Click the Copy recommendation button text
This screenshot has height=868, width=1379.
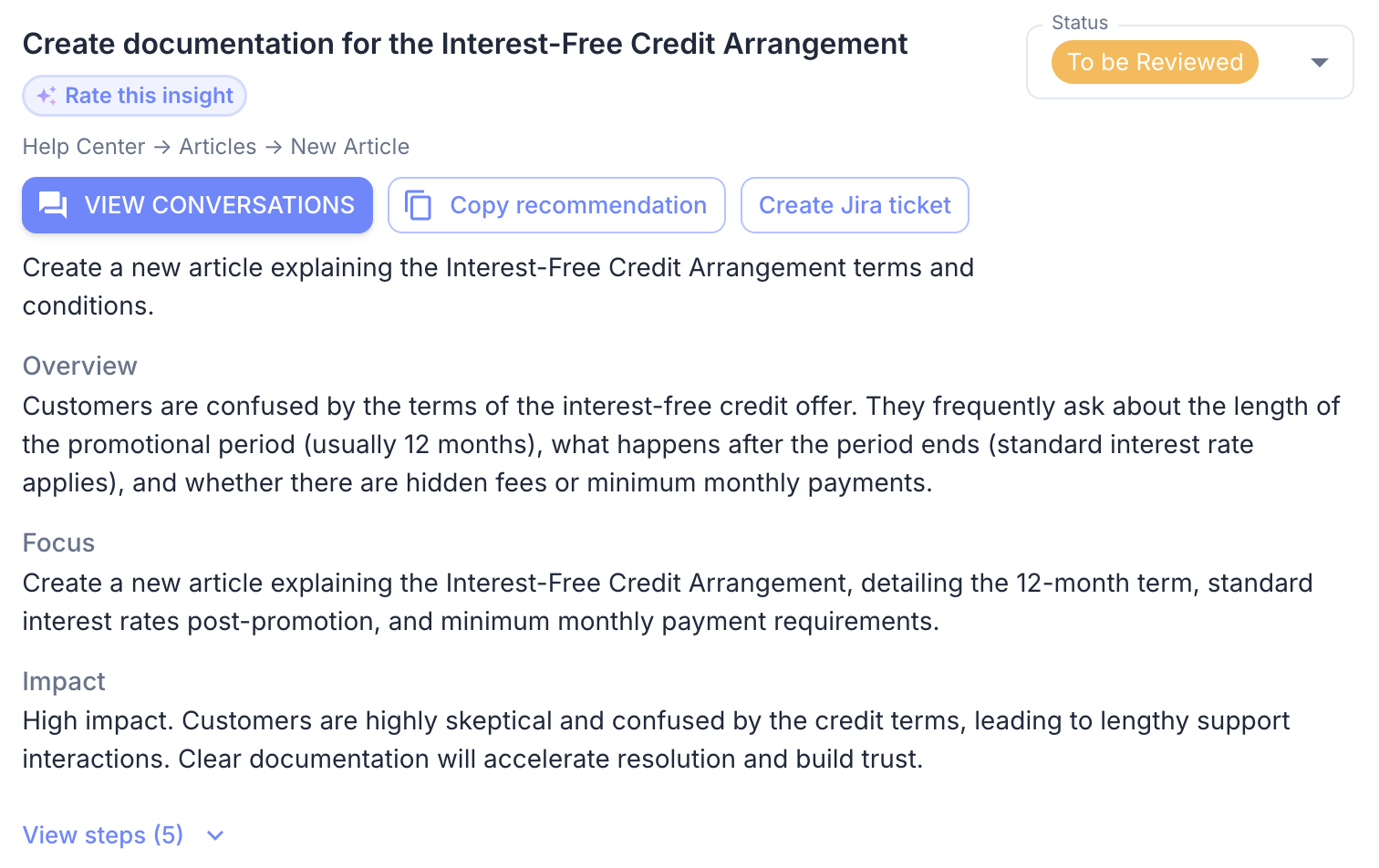pyautogui.click(x=578, y=205)
